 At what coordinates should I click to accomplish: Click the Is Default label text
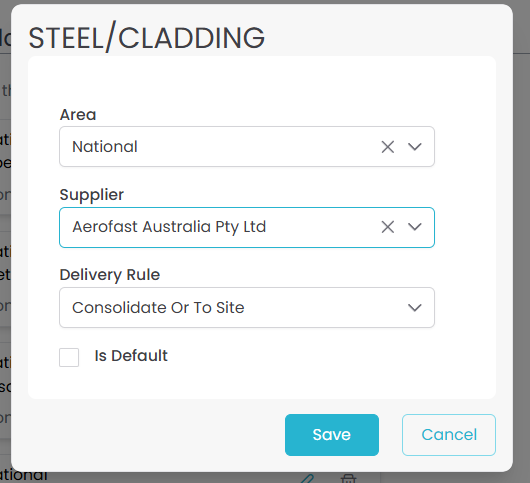(x=131, y=356)
